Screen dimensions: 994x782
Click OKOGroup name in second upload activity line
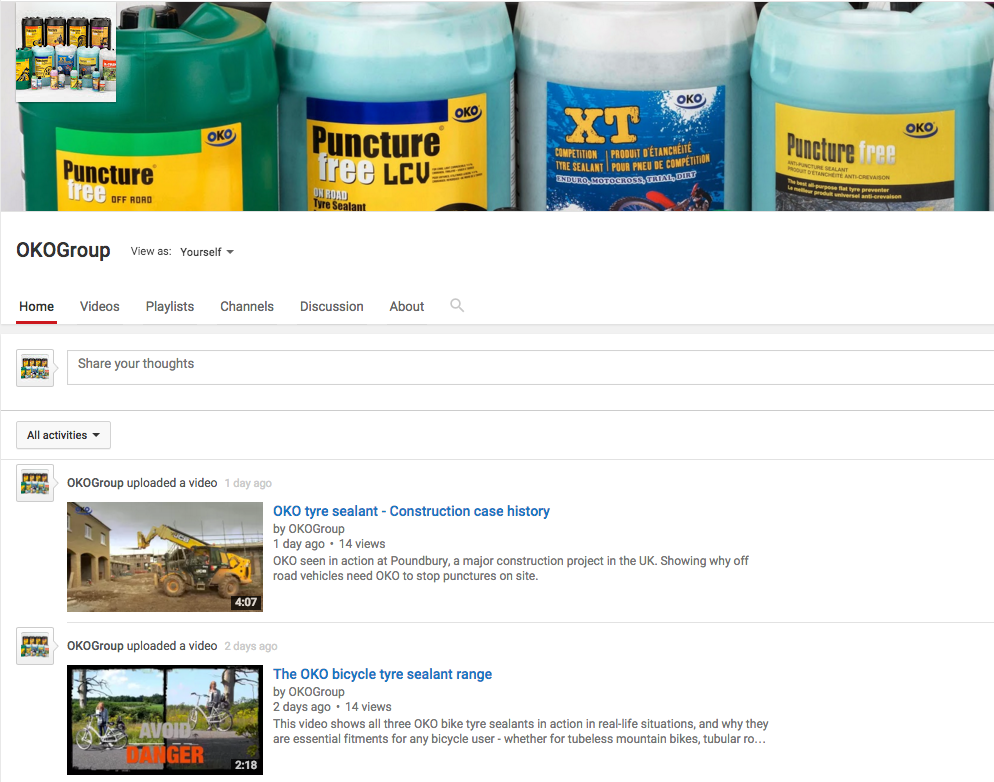95,646
